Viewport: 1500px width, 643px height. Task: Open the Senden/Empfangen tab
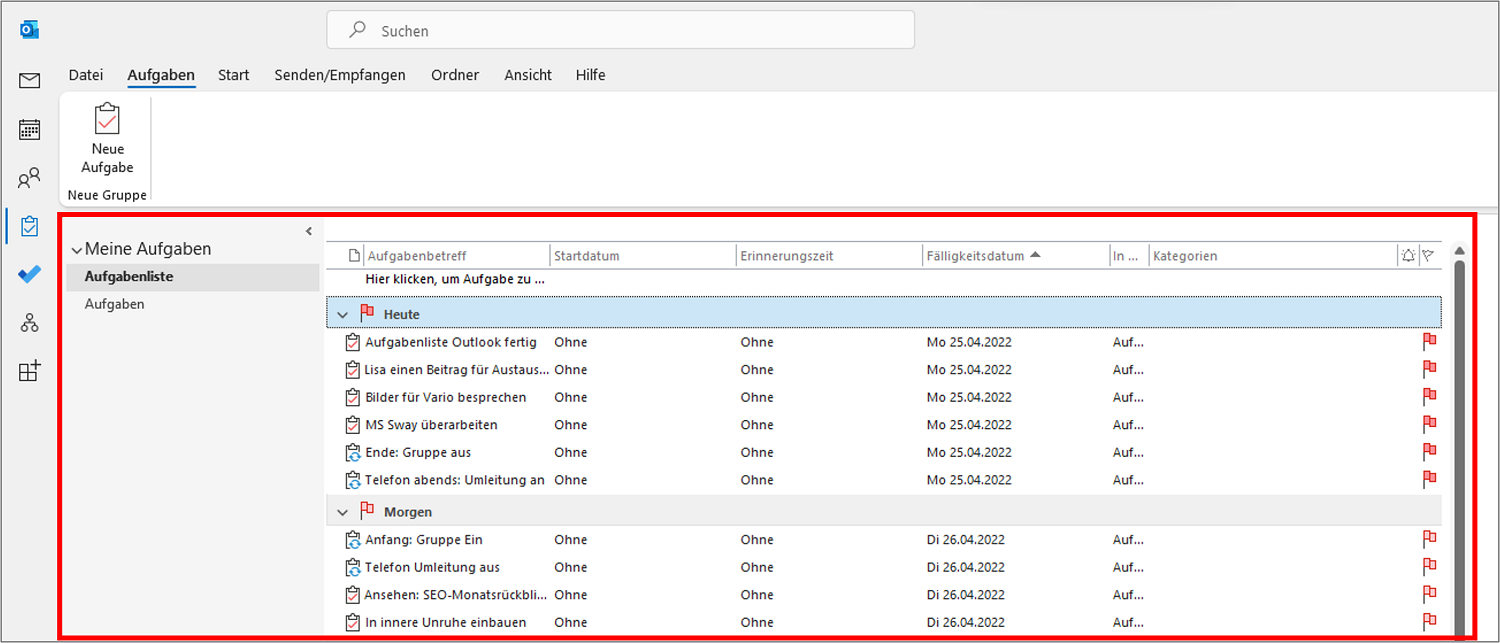click(x=340, y=75)
